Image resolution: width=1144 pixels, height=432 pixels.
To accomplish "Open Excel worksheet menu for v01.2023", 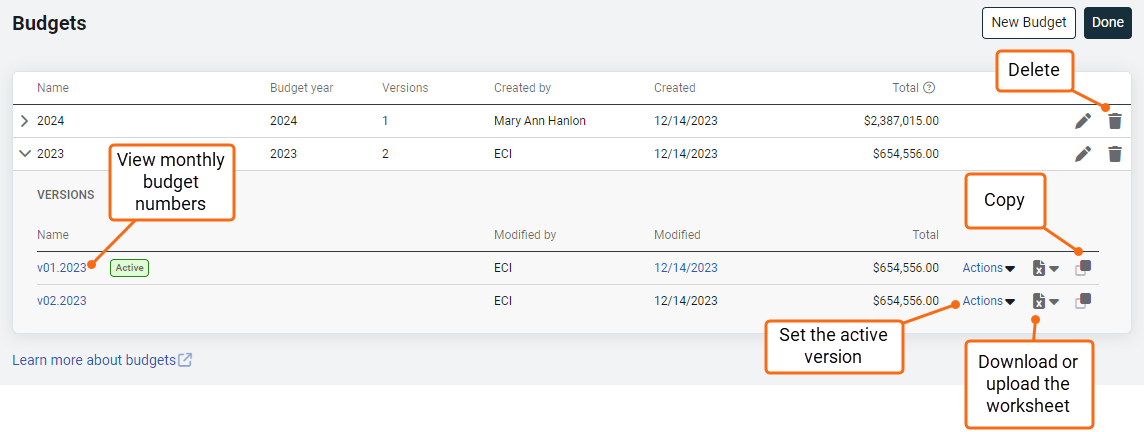I will point(1046,268).
